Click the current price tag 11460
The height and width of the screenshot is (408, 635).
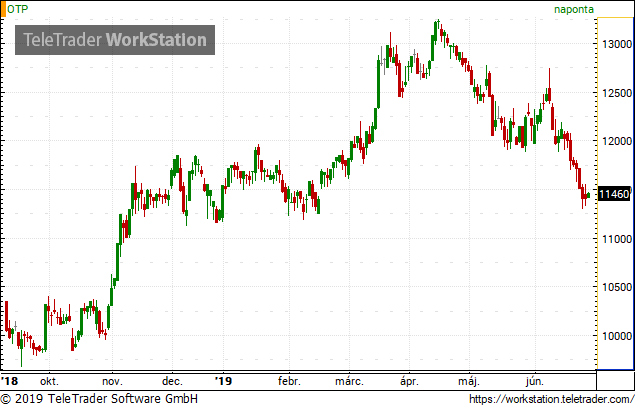pos(614,194)
